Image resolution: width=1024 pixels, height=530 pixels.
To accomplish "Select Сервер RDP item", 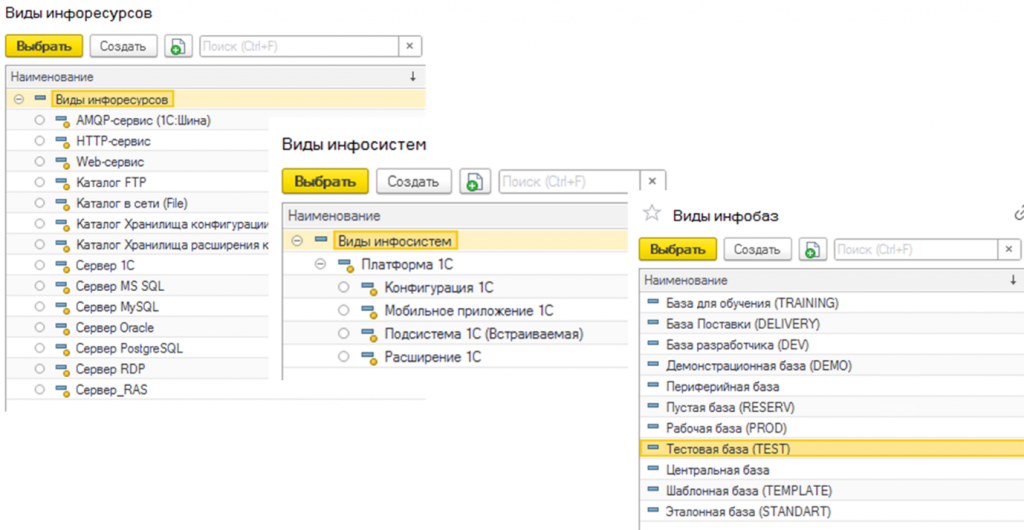I will tap(109, 369).
